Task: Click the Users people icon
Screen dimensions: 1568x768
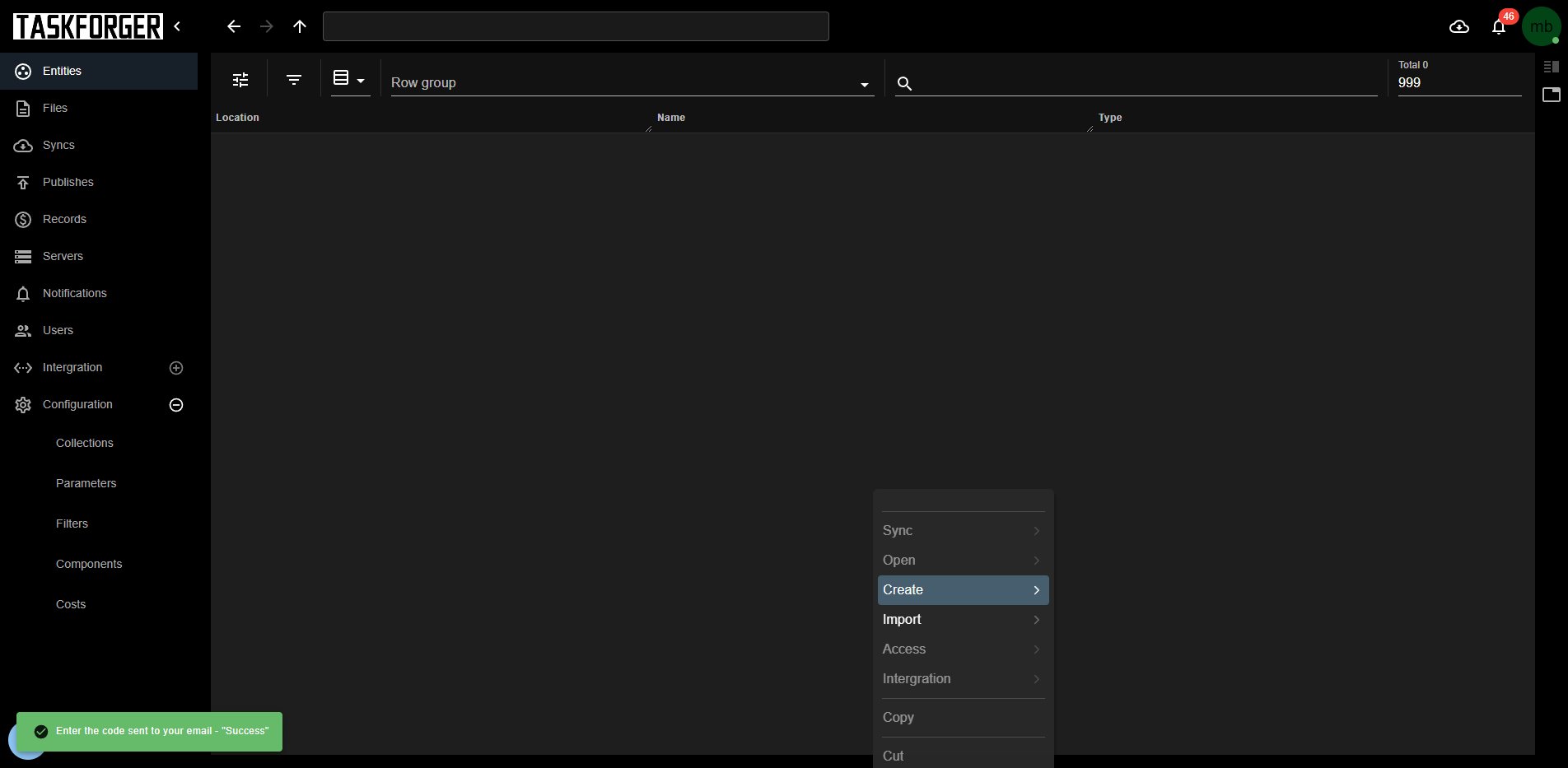Action: click(x=23, y=331)
